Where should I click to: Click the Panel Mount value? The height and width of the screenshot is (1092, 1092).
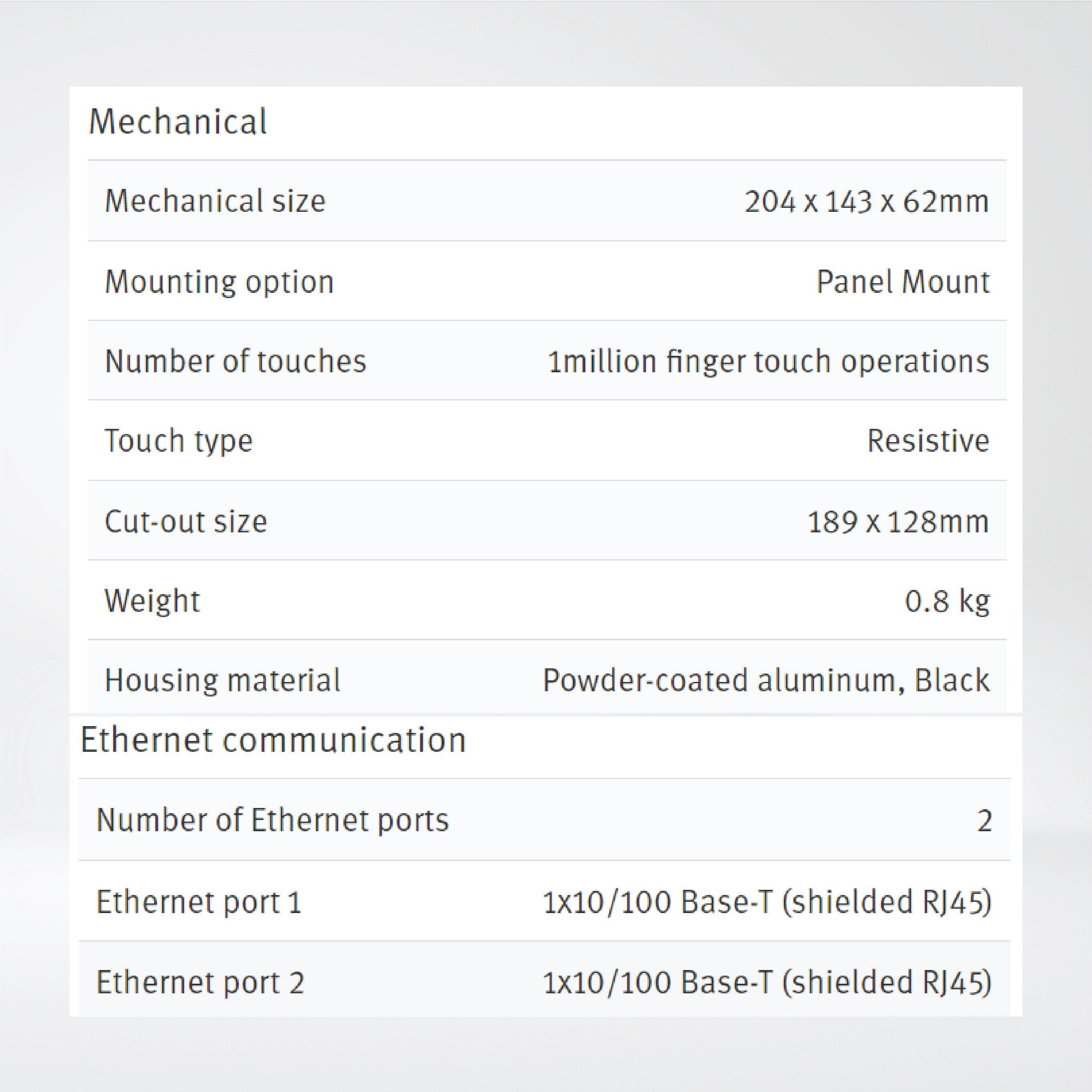click(903, 282)
